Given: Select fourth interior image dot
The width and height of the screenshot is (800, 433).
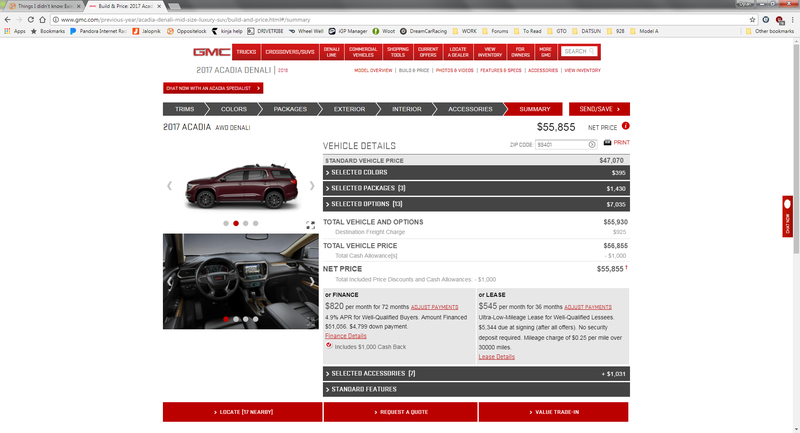Looking at the screenshot, I should coord(256,319).
